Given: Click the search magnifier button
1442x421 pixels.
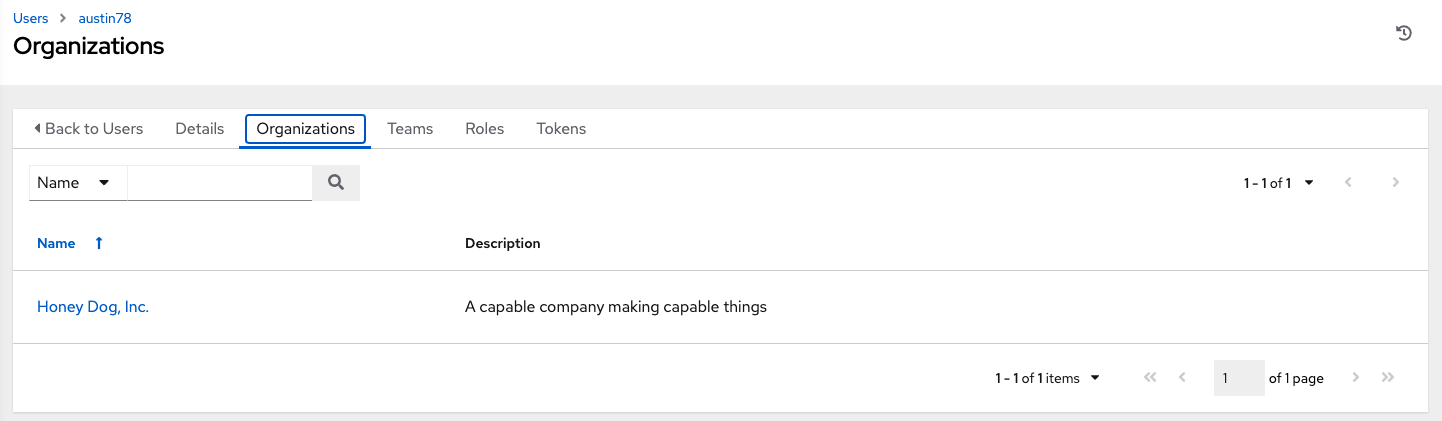Looking at the screenshot, I should (x=336, y=183).
